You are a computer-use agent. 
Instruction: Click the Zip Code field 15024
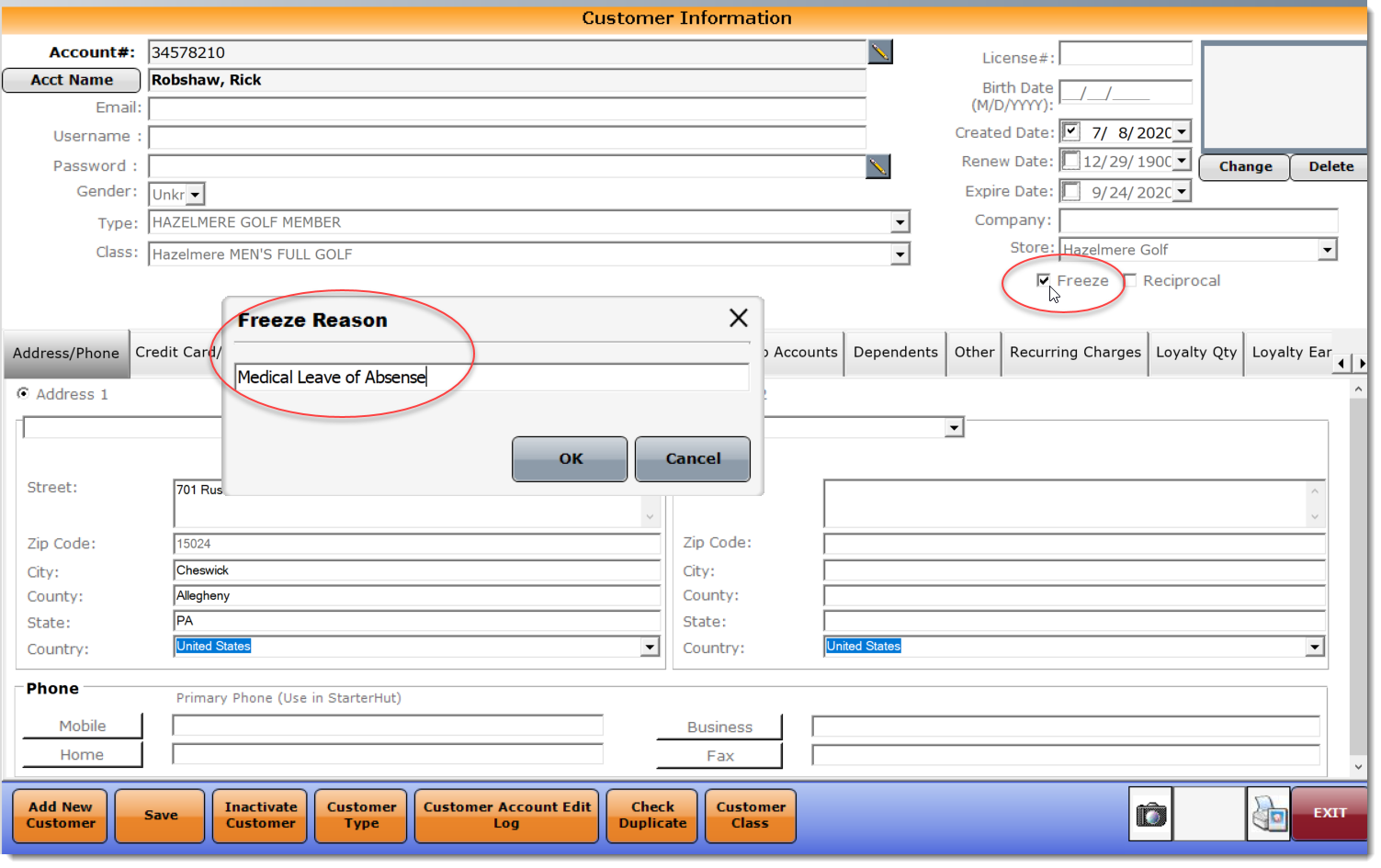416,544
